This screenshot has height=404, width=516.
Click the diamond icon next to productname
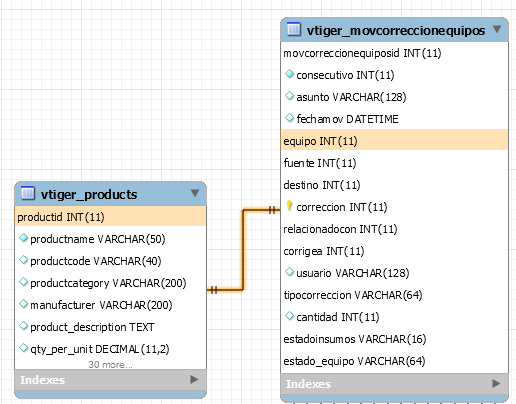[23, 238]
